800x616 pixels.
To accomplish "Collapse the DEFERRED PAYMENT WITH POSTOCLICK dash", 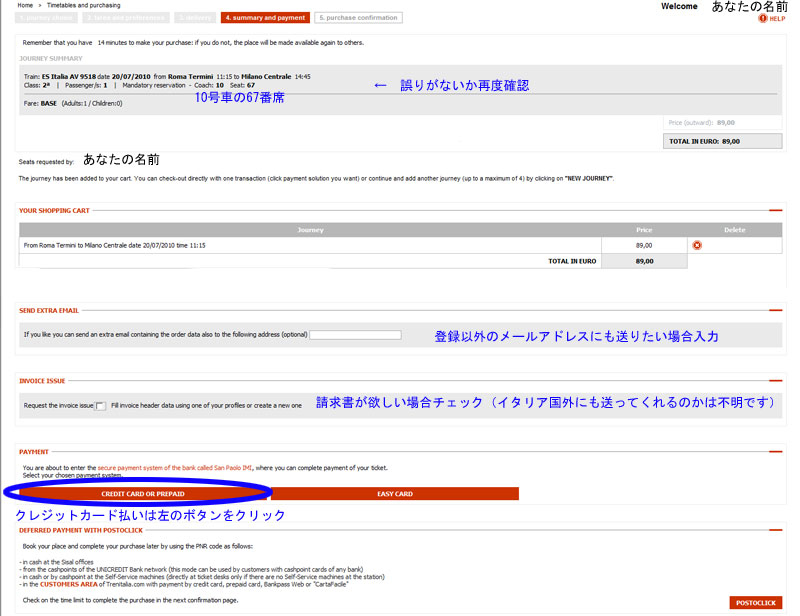I will tap(776, 530).
